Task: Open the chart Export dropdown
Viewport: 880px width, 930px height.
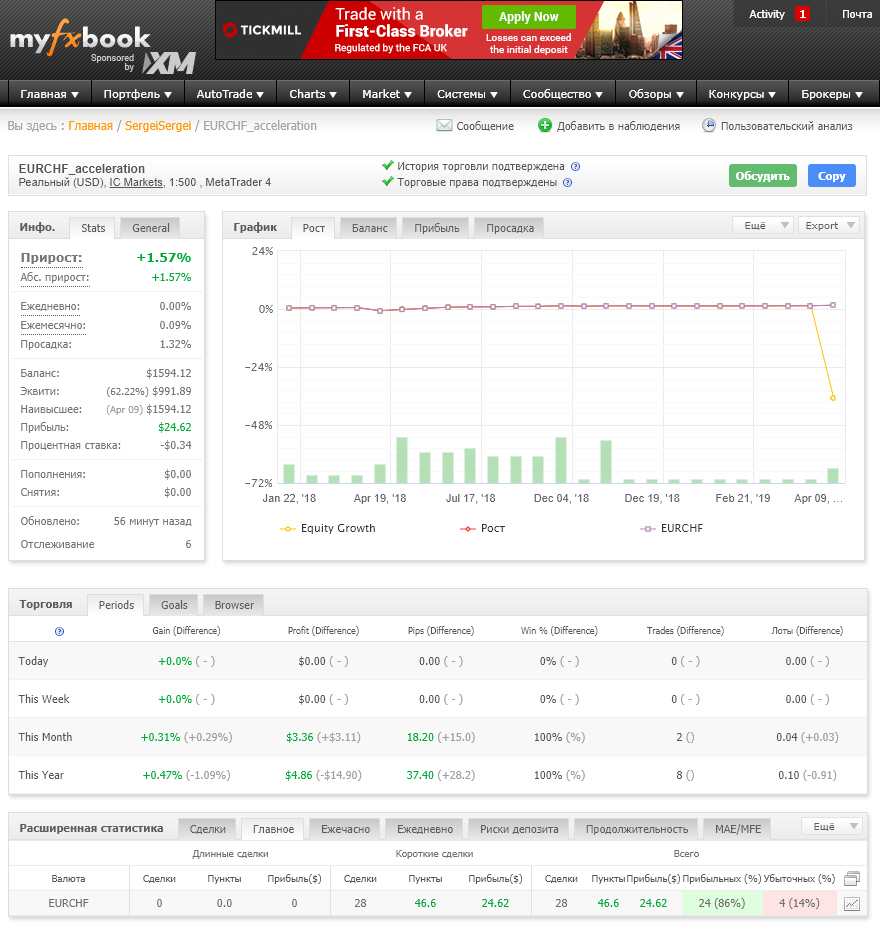Action: click(x=828, y=225)
